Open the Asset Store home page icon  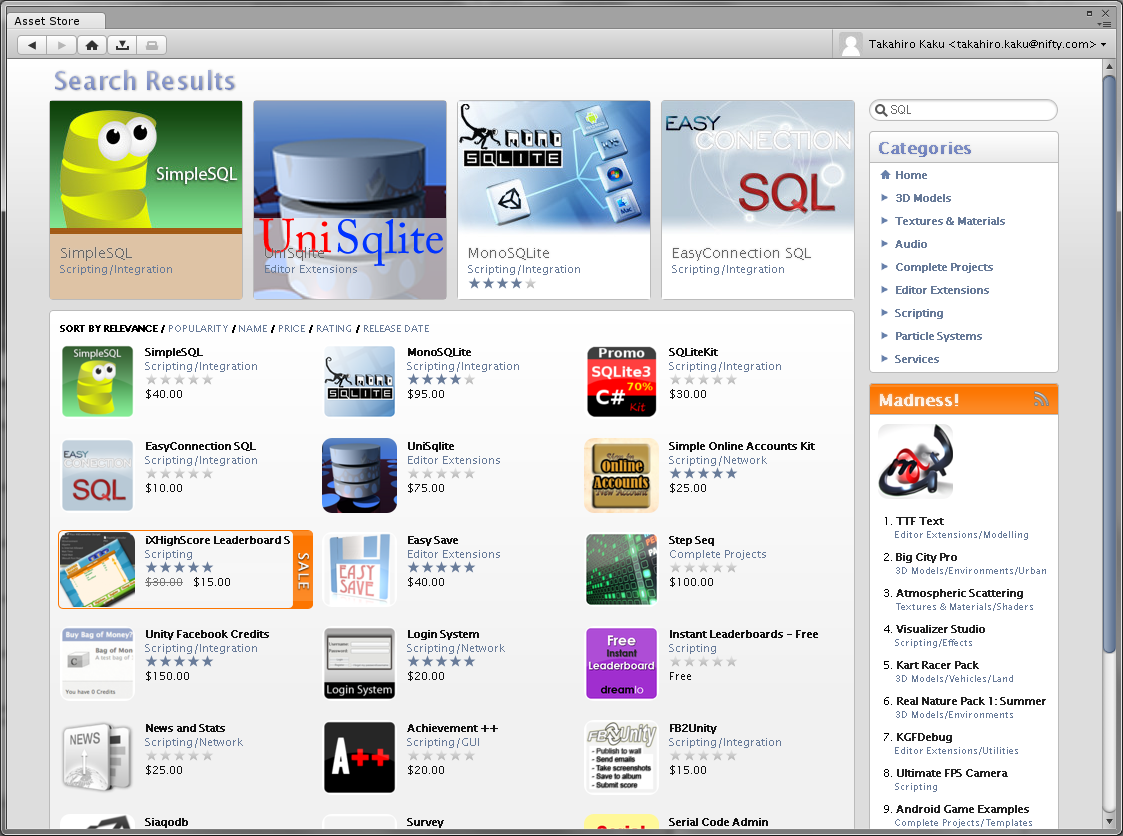pyautogui.click(x=92, y=45)
